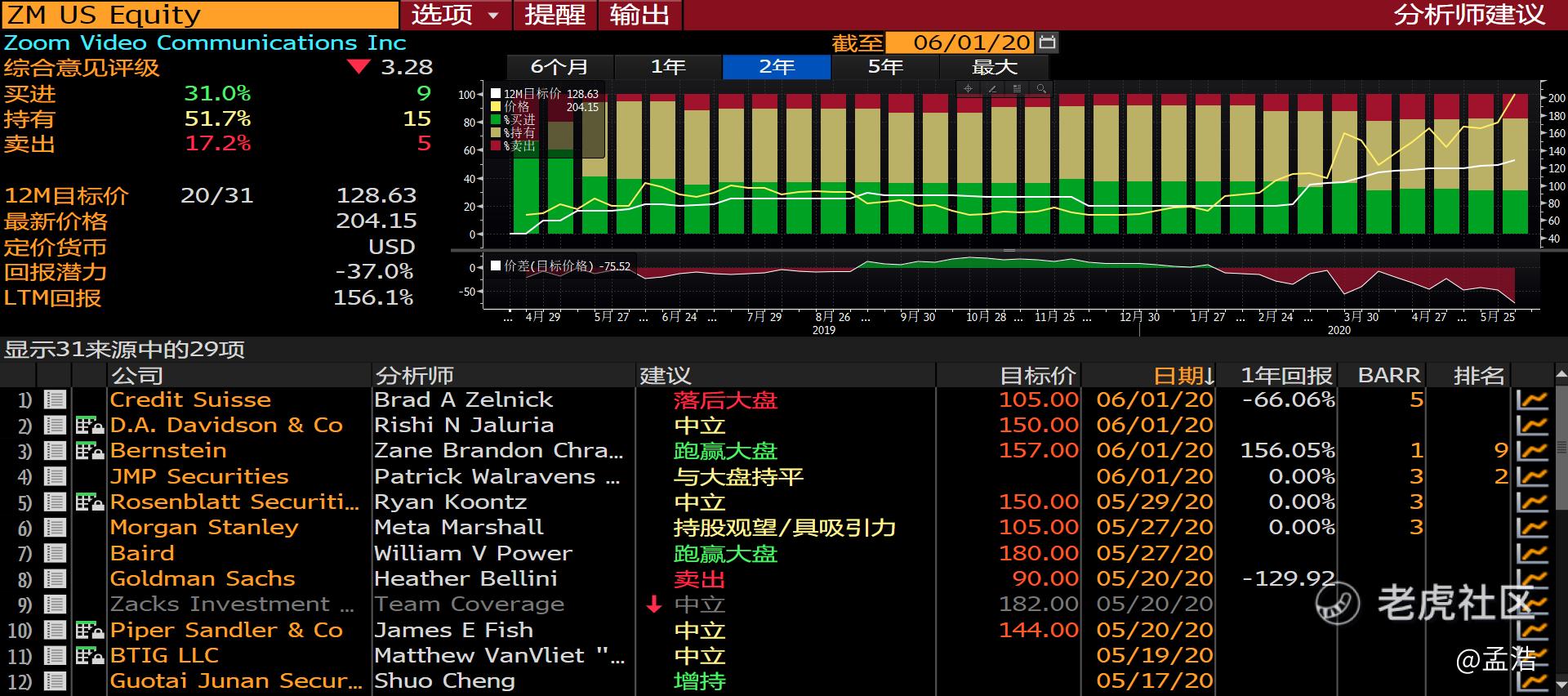Viewport: 1568px width, 696px height.
Task: Open the BTIG LLC company link
Action: (164, 655)
